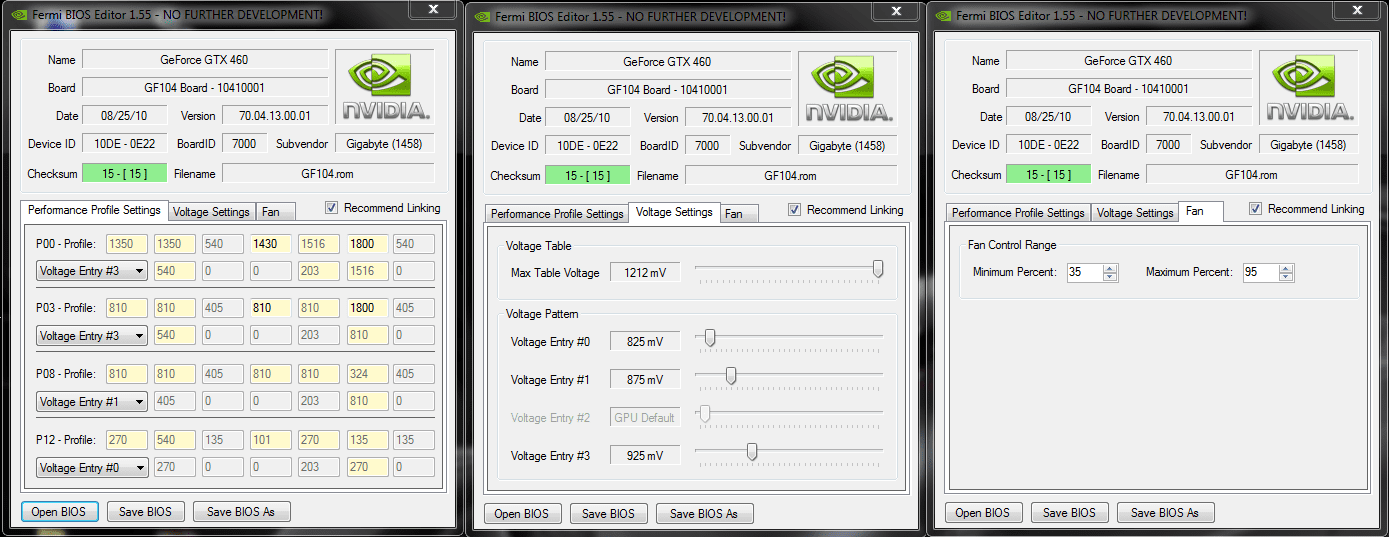Click Open BIOS in Performance Profile window
1389x537 pixels.
[59, 511]
